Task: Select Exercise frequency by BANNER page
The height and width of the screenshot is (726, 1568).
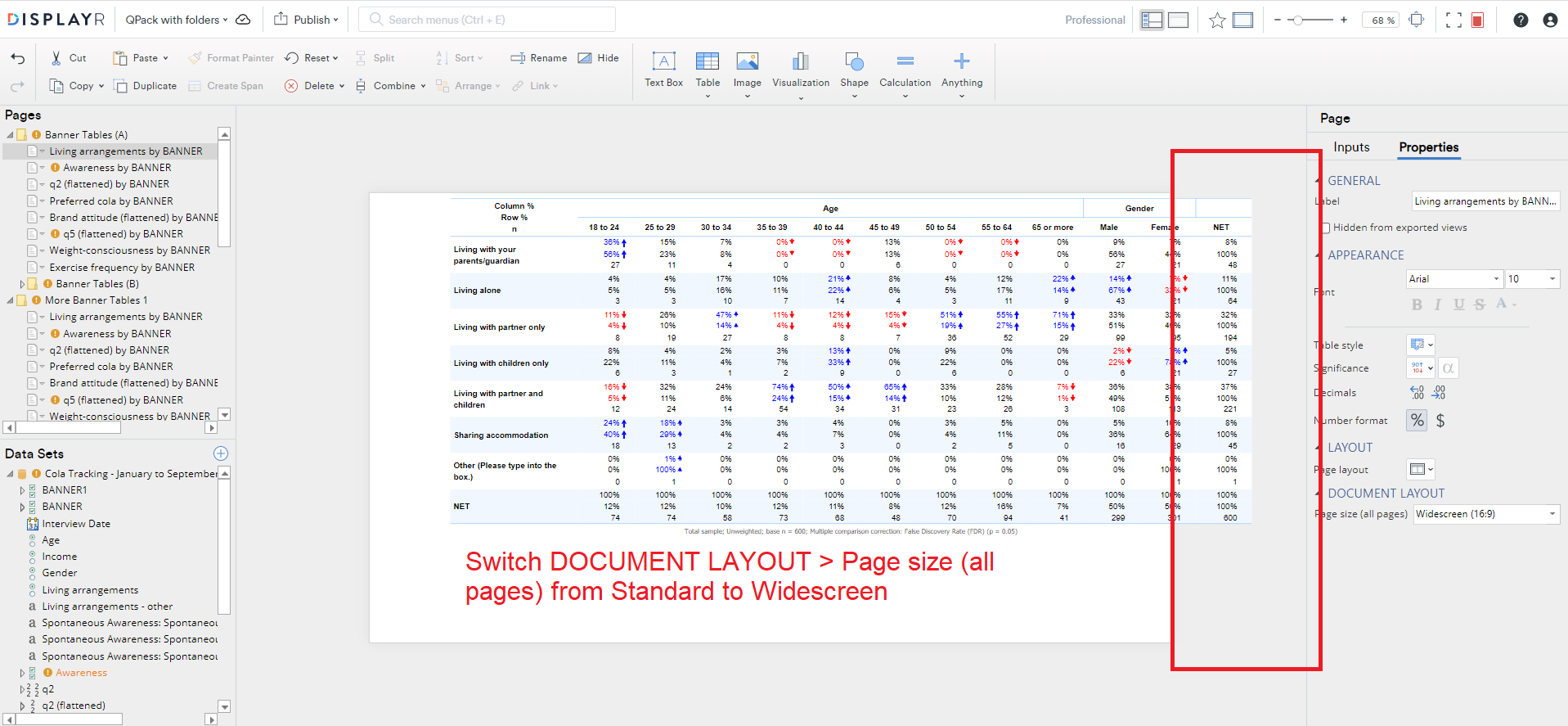Action: (x=122, y=268)
